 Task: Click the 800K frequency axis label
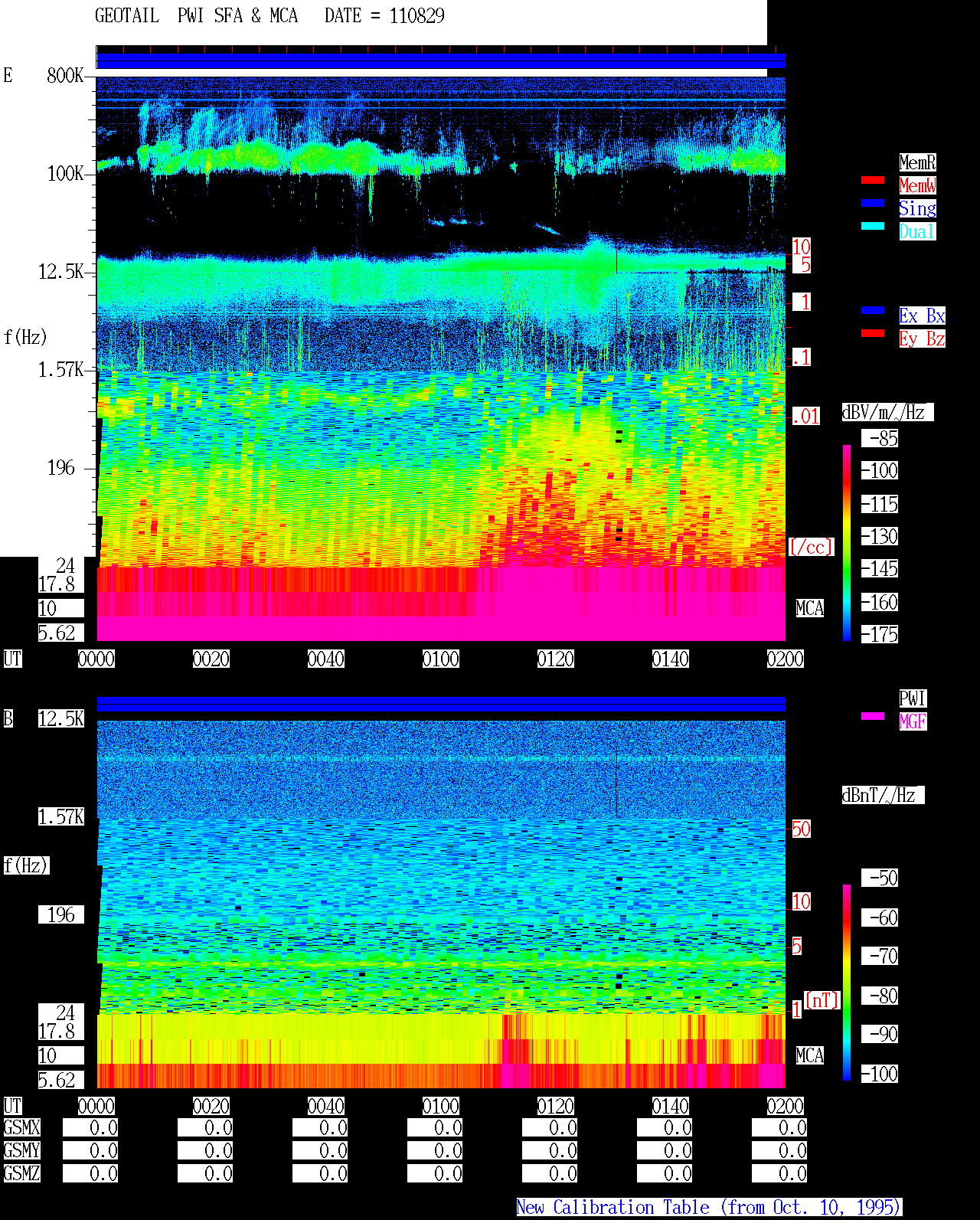click(x=65, y=75)
